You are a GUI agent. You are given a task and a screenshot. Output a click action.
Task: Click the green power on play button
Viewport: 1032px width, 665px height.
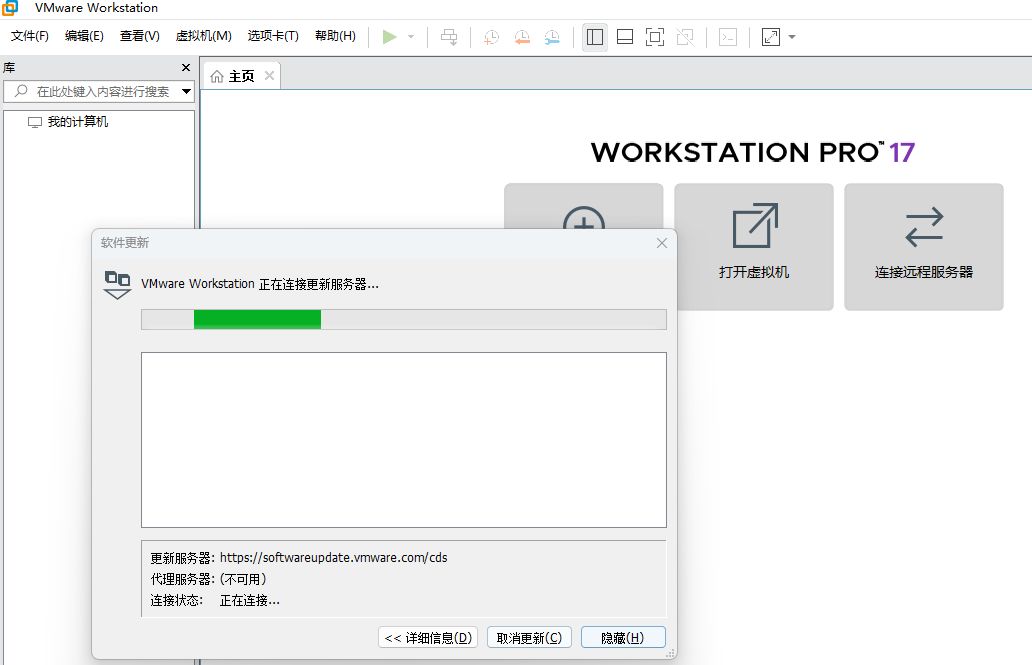point(390,37)
